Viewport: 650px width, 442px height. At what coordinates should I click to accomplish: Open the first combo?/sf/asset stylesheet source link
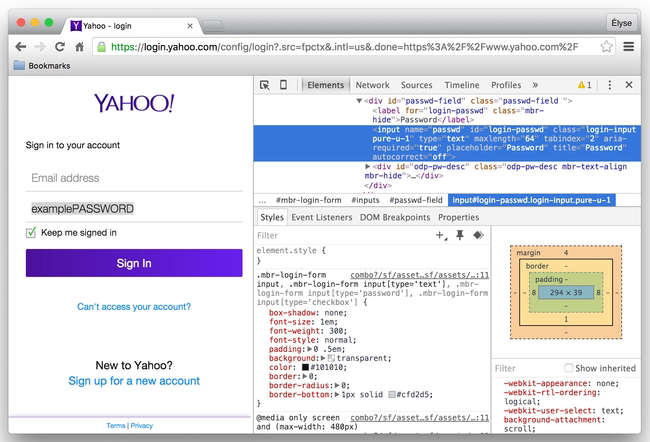coord(420,275)
